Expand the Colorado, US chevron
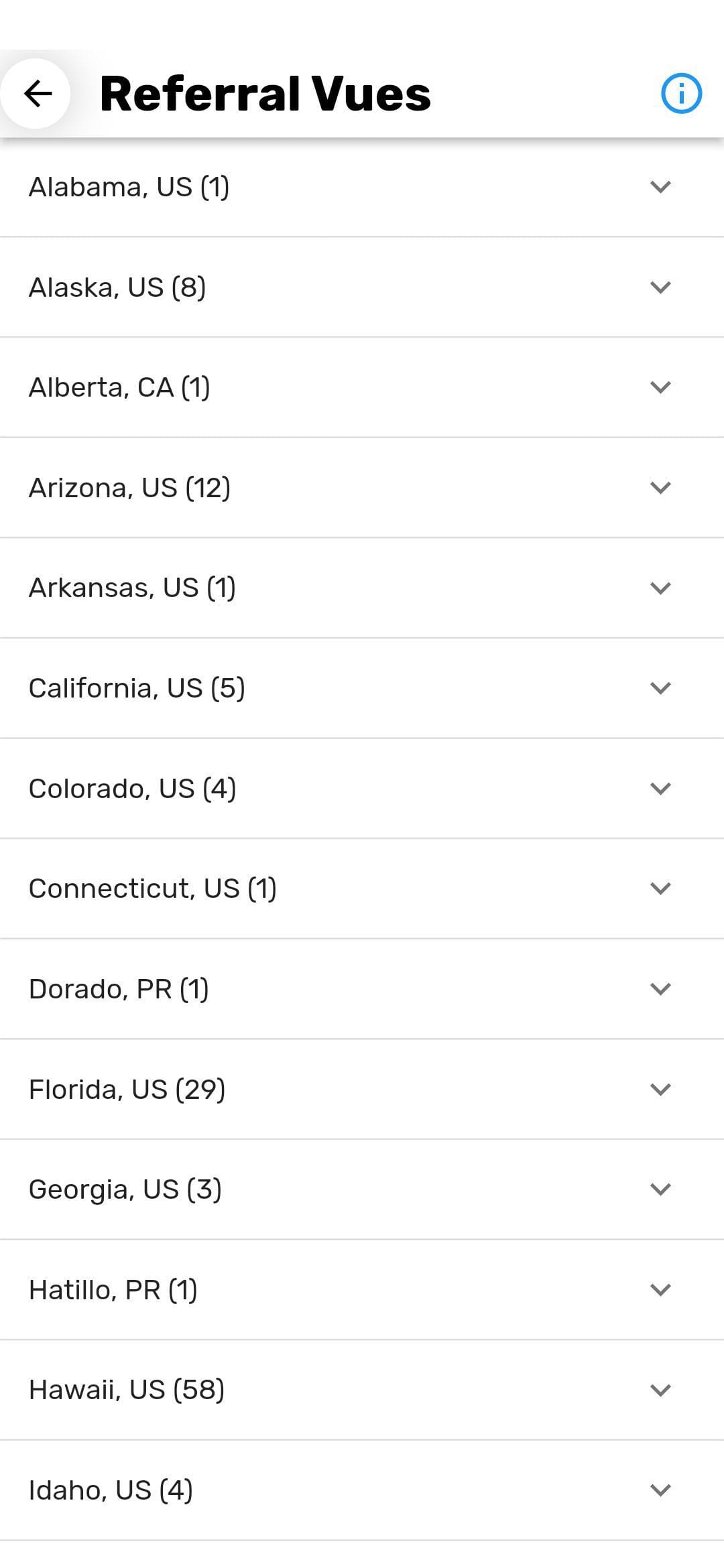 tap(660, 789)
